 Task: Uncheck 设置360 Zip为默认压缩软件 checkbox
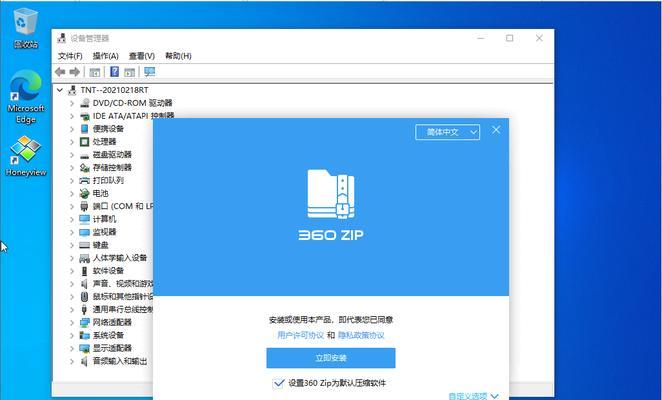coord(278,383)
